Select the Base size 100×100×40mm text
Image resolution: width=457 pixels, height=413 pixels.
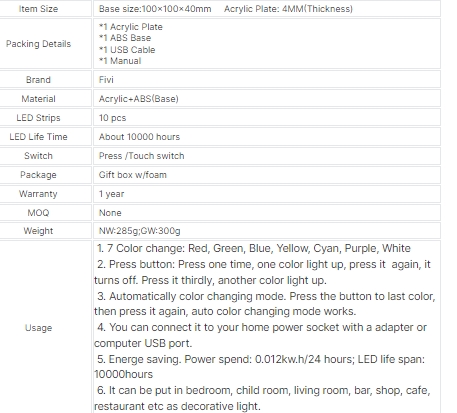tap(155, 9)
